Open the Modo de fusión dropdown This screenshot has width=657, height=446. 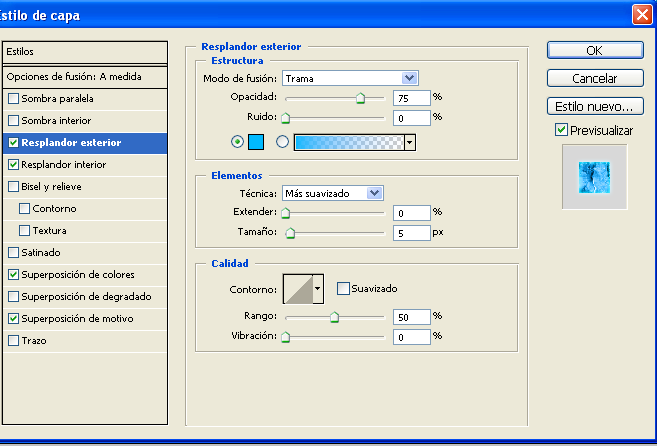(x=350, y=78)
